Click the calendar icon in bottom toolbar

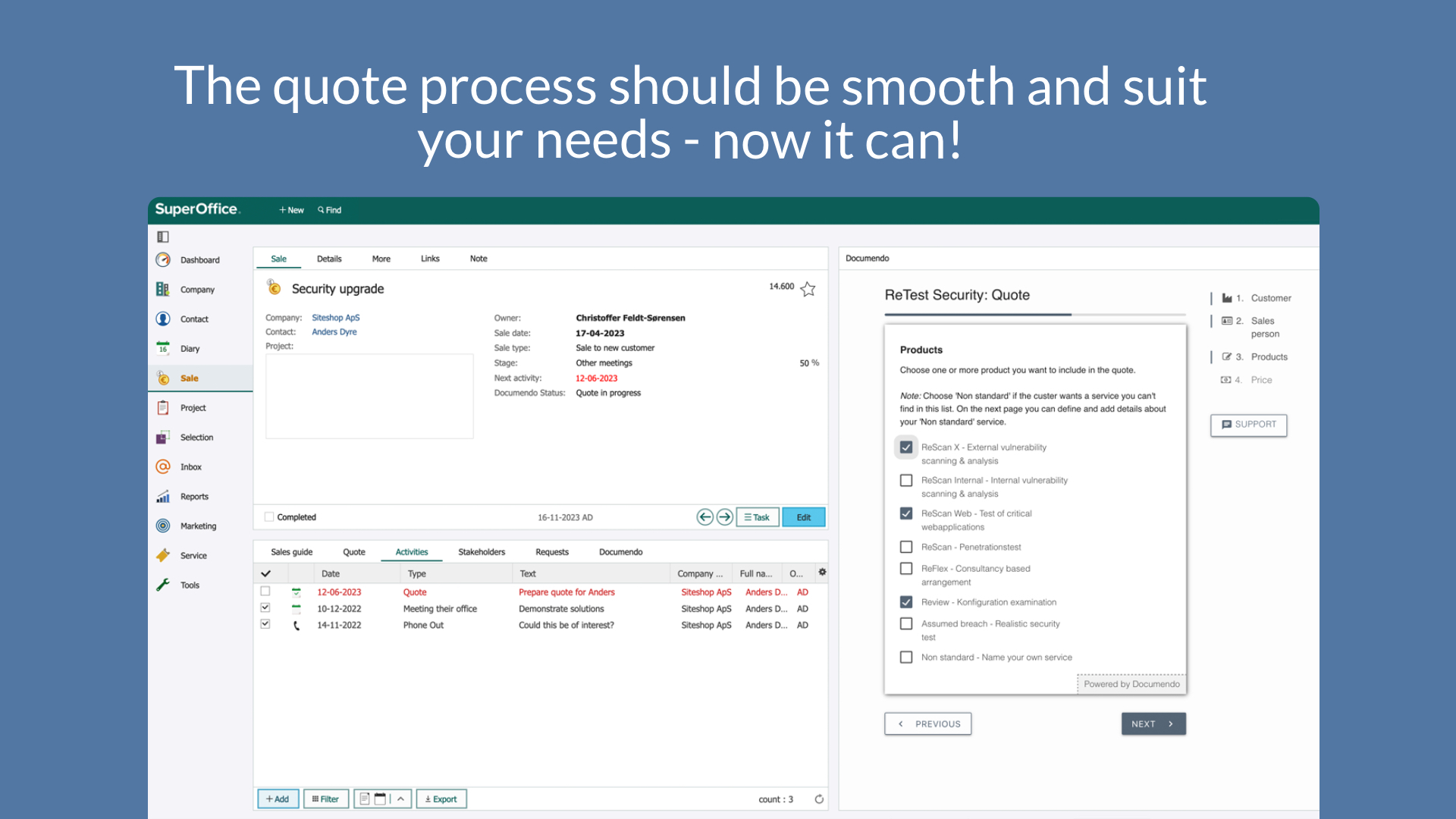pyautogui.click(x=381, y=799)
